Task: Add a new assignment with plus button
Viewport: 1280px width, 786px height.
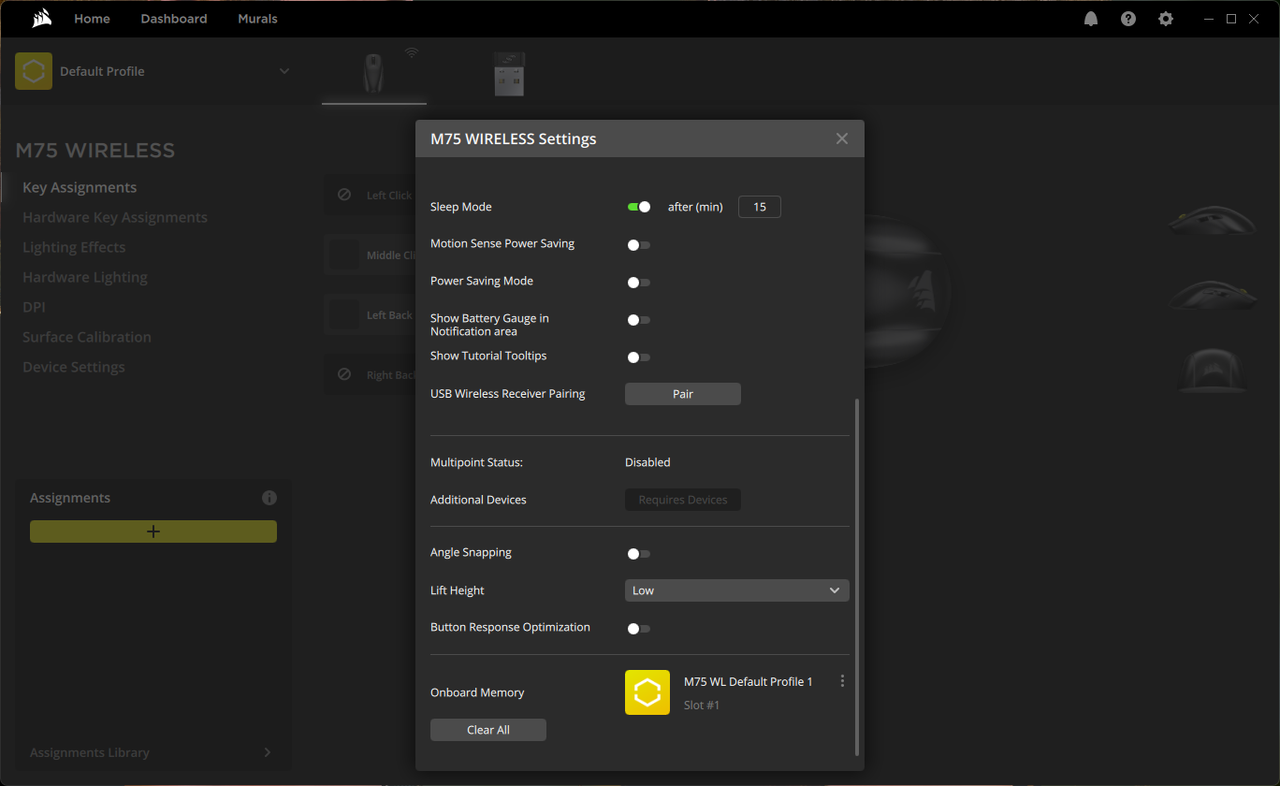Action: coord(153,532)
